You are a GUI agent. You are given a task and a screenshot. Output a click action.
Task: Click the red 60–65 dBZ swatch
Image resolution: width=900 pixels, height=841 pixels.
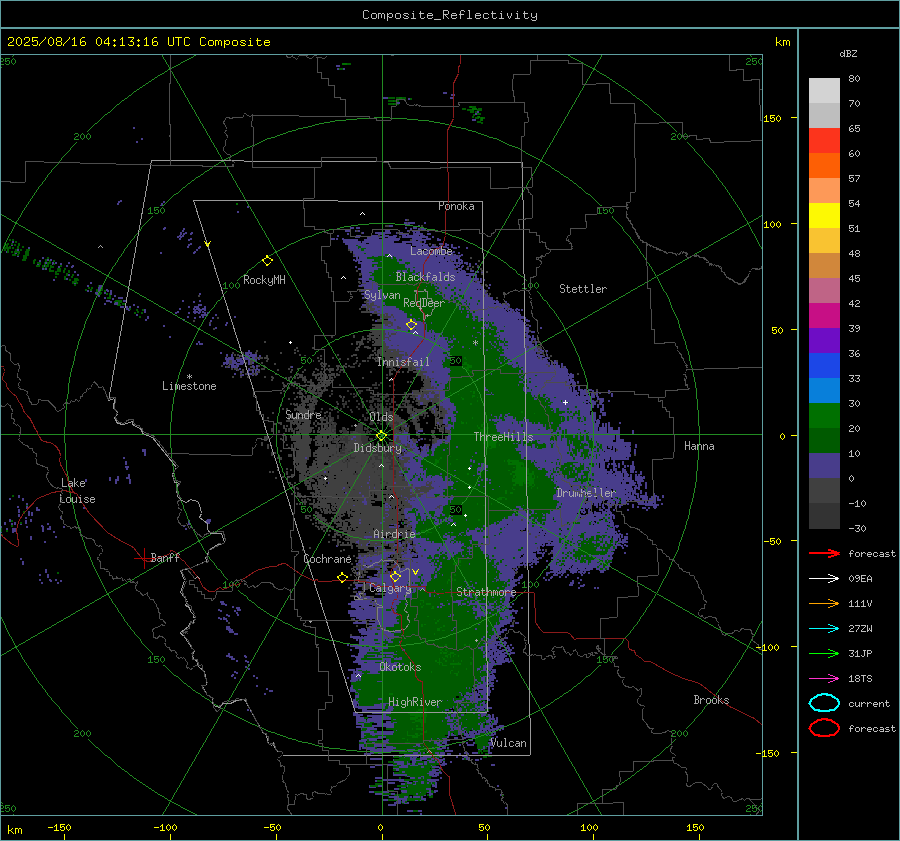[x=824, y=141]
